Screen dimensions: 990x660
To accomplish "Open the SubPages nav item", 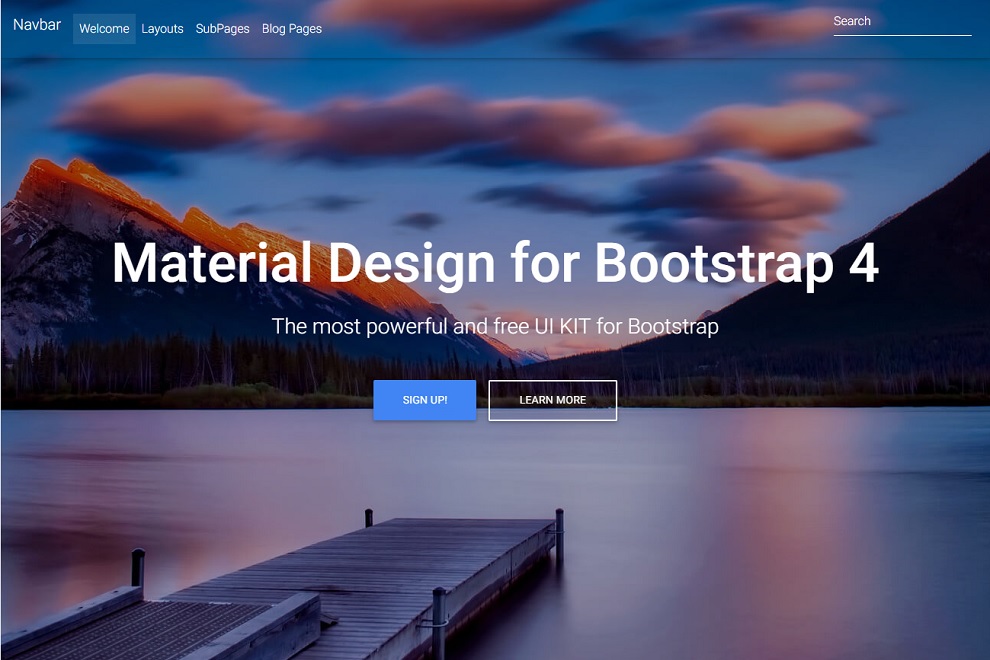I will 222,29.
